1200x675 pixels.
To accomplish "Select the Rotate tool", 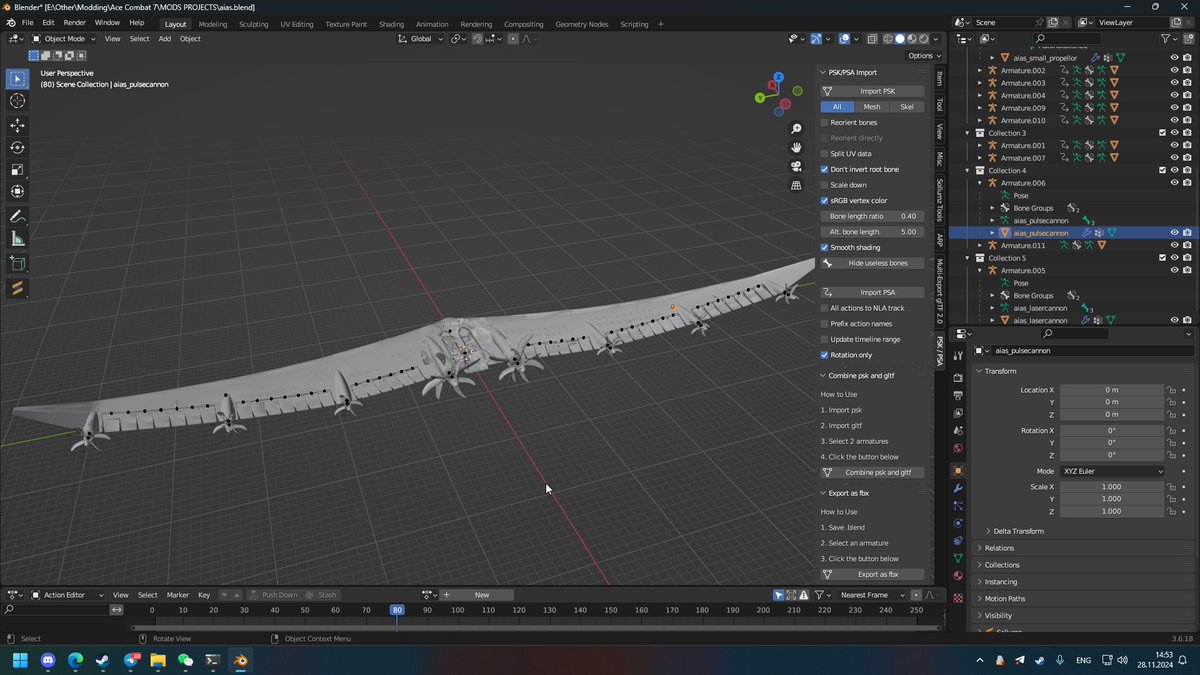I will (18, 147).
